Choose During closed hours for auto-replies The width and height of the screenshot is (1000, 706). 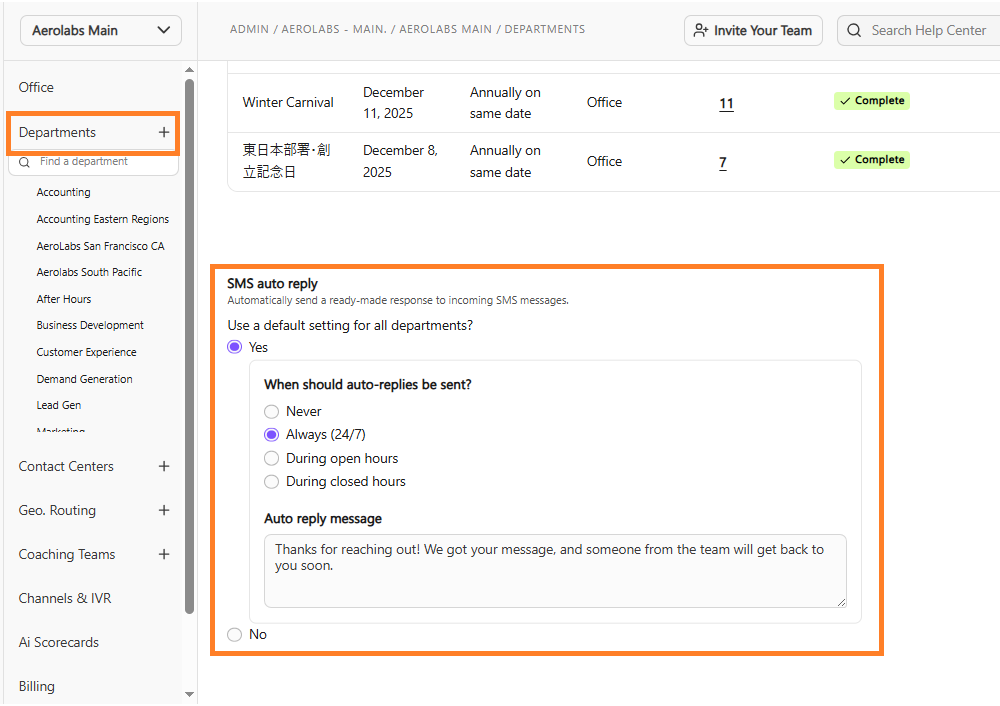(x=272, y=482)
